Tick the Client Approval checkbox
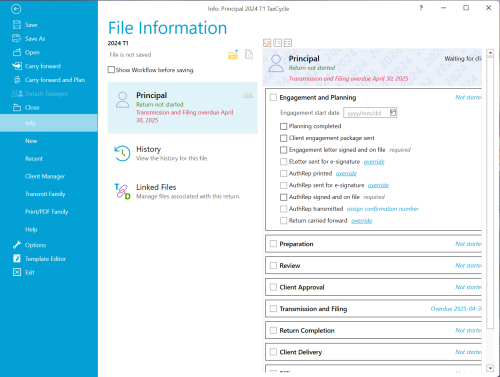This screenshot has width=500, height=377. pos(273,287)
